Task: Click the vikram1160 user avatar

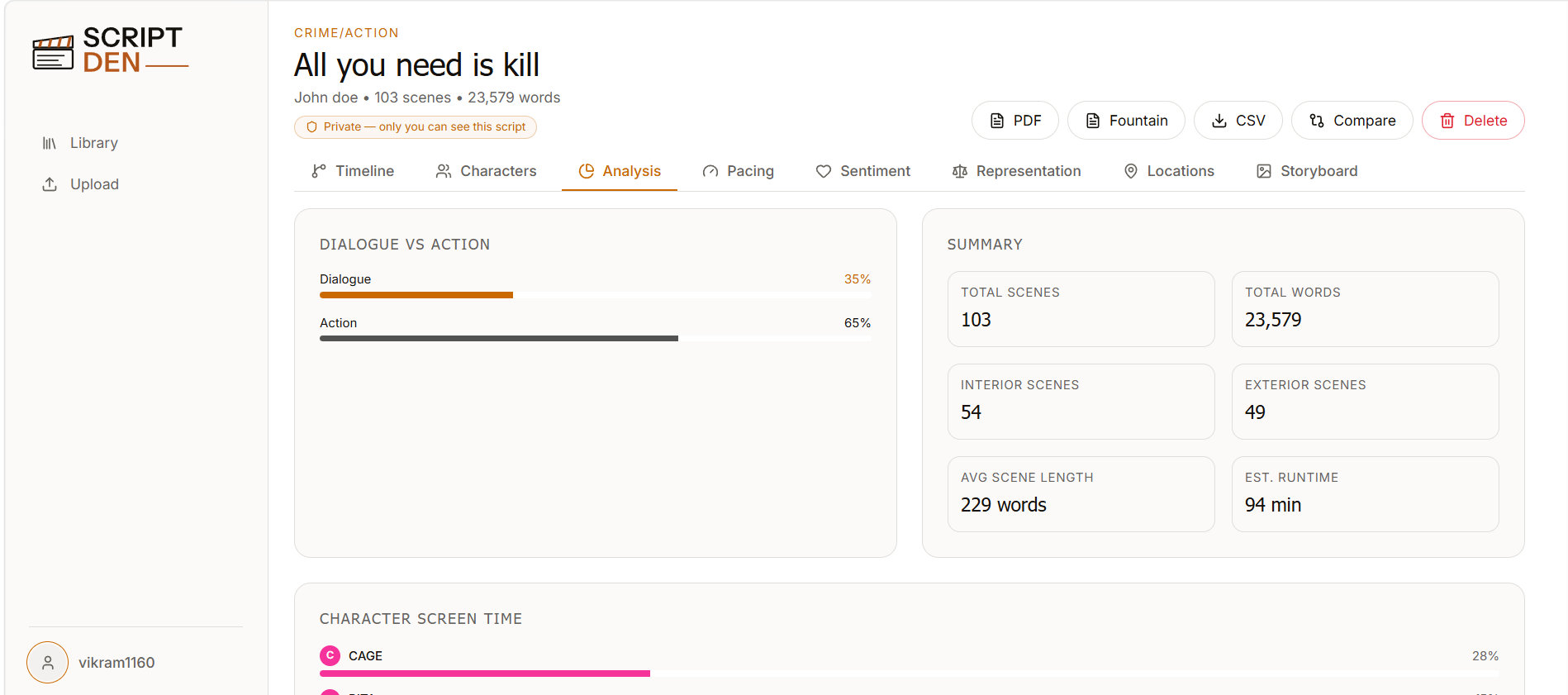Action: click(48, 663)
